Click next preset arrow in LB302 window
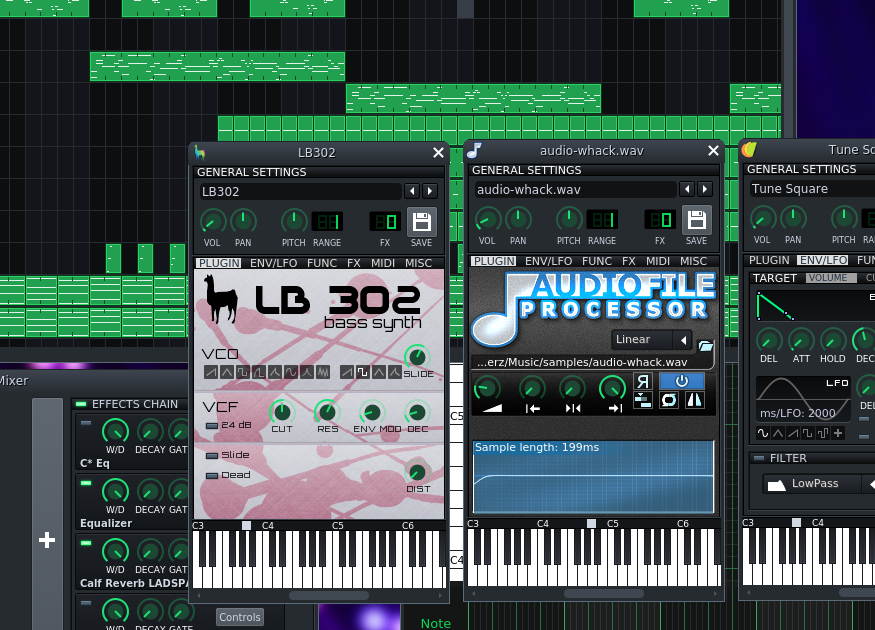This screenshot has height=630, width=875. pyautogui.click(x=430, y=191)
